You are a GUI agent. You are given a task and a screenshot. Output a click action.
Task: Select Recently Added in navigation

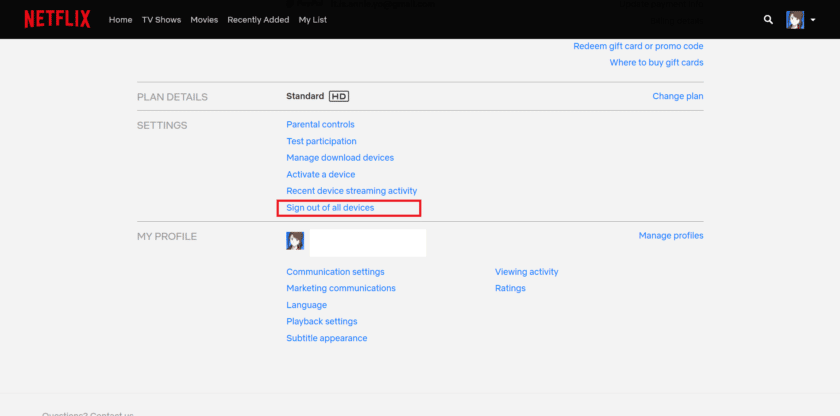(x=258, y=20)
